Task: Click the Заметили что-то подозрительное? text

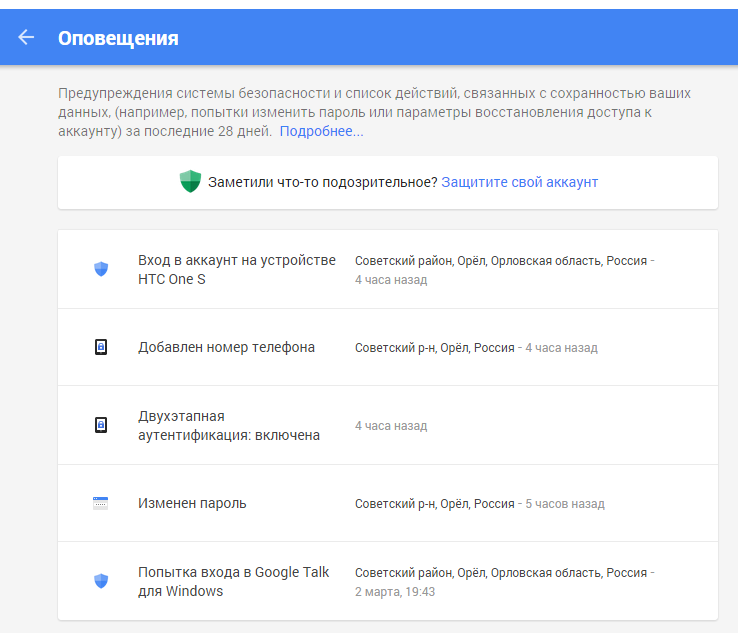Action: pos(322,182)
